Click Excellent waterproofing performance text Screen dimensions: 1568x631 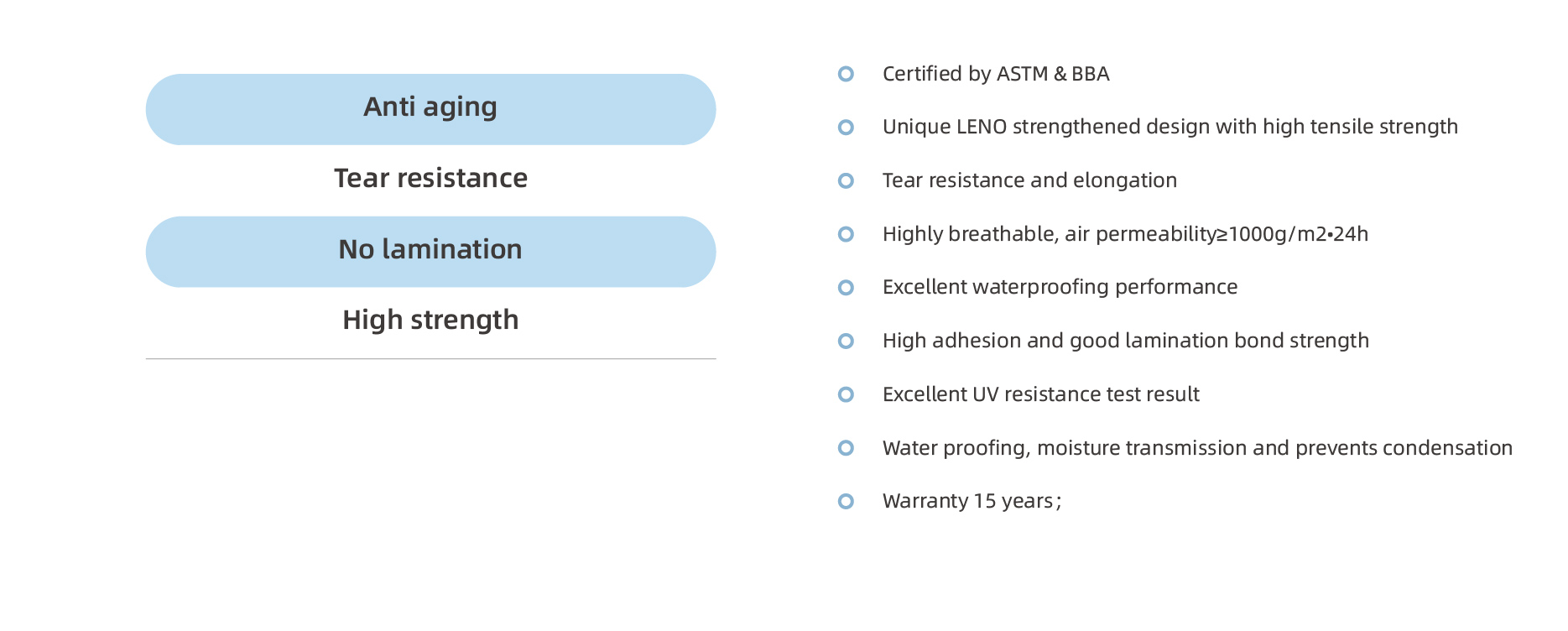(1060, 287)
